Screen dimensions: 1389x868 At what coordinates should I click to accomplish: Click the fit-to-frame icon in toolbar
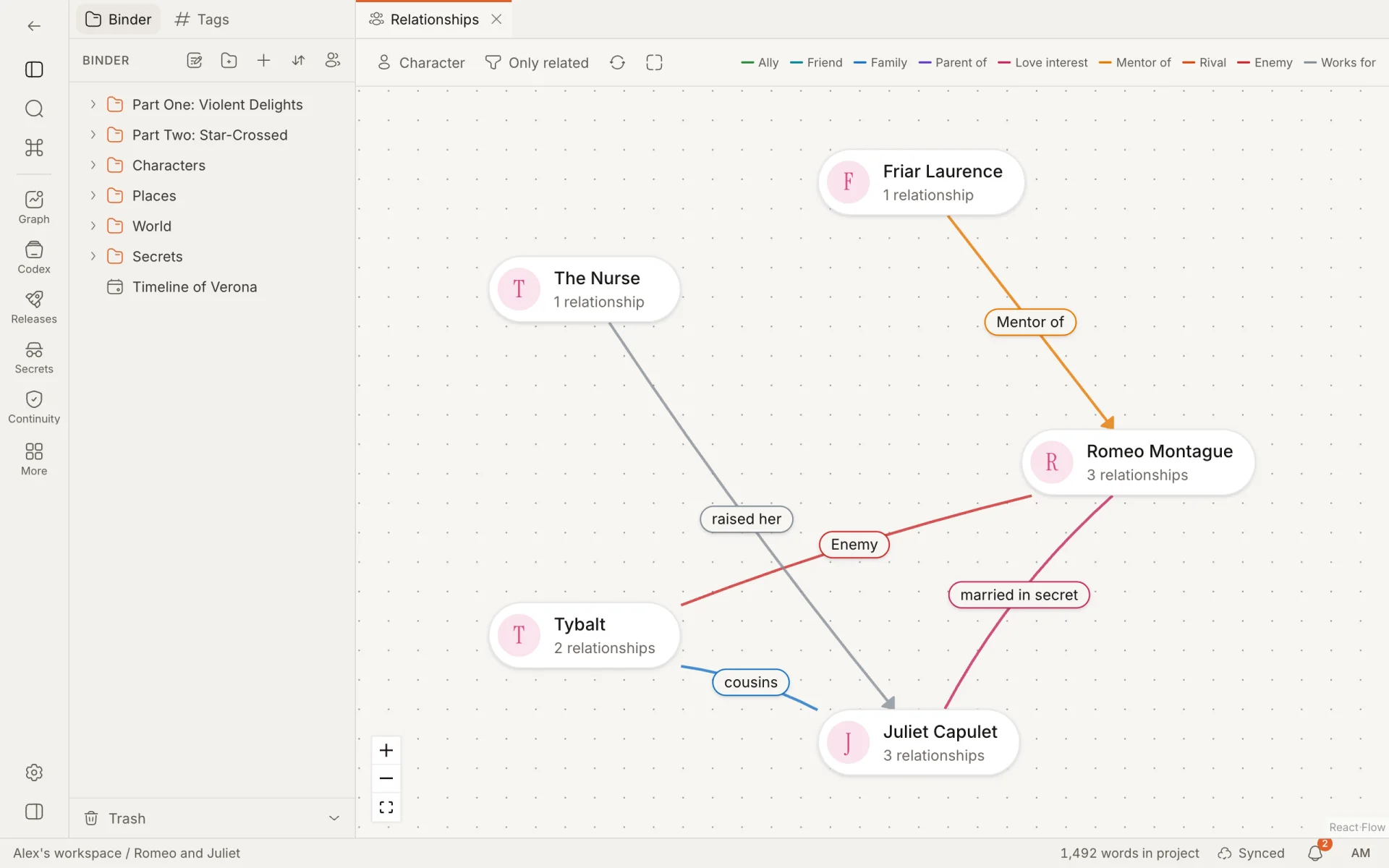(654, 63)
